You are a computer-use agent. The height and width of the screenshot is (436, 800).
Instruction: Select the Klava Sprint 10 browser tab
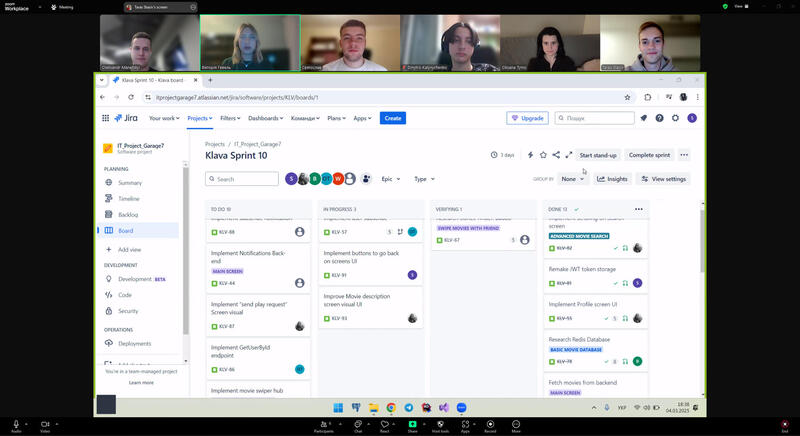pyautogui.click(x=155, y=80)
